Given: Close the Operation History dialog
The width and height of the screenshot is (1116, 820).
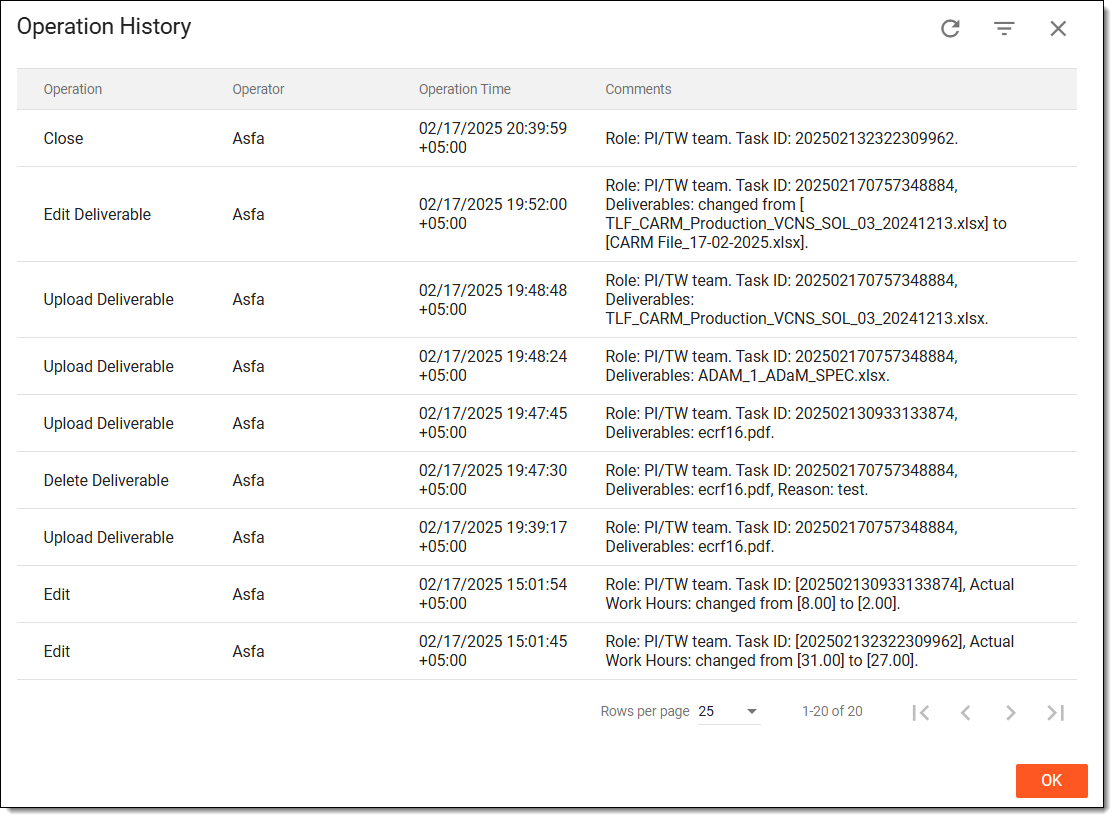Looking at the screenshot, I should [x=1058, y=28].
